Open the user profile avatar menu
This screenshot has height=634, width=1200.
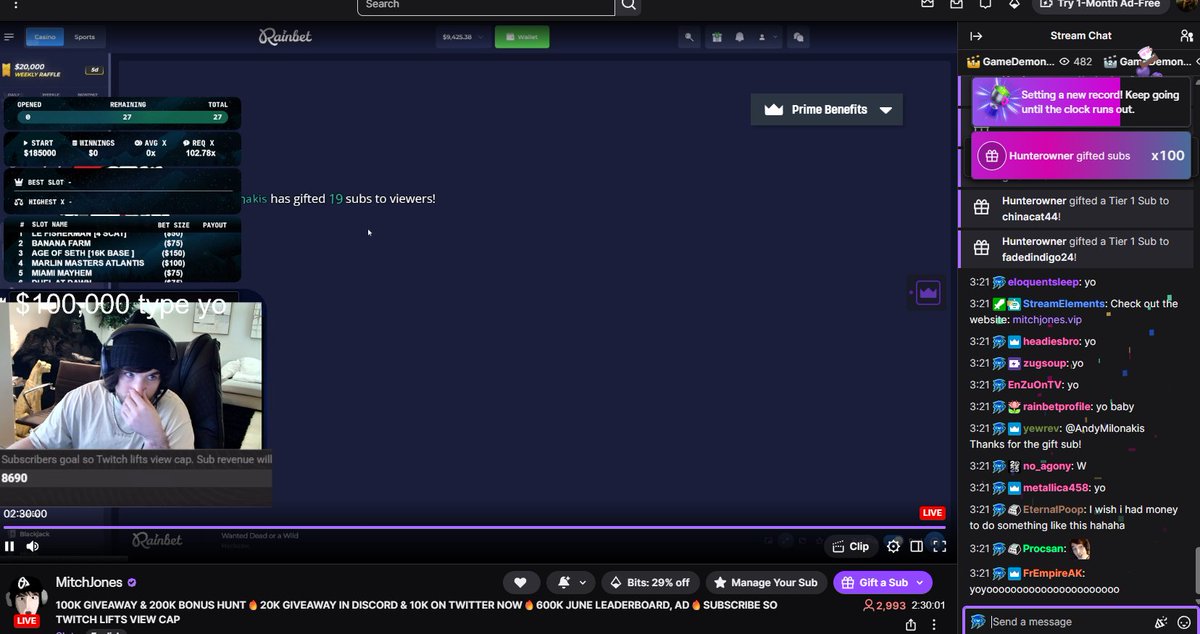(1185, 4)
